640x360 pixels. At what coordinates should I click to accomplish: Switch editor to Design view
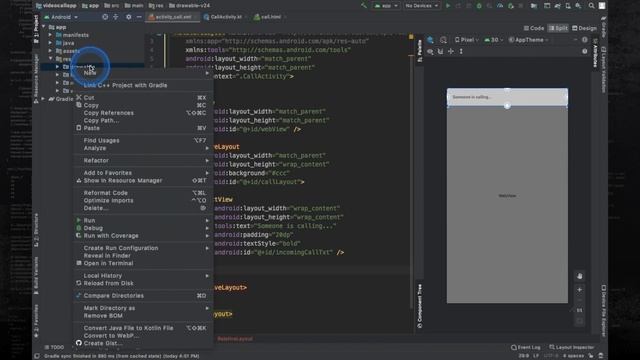click(584, 28)
